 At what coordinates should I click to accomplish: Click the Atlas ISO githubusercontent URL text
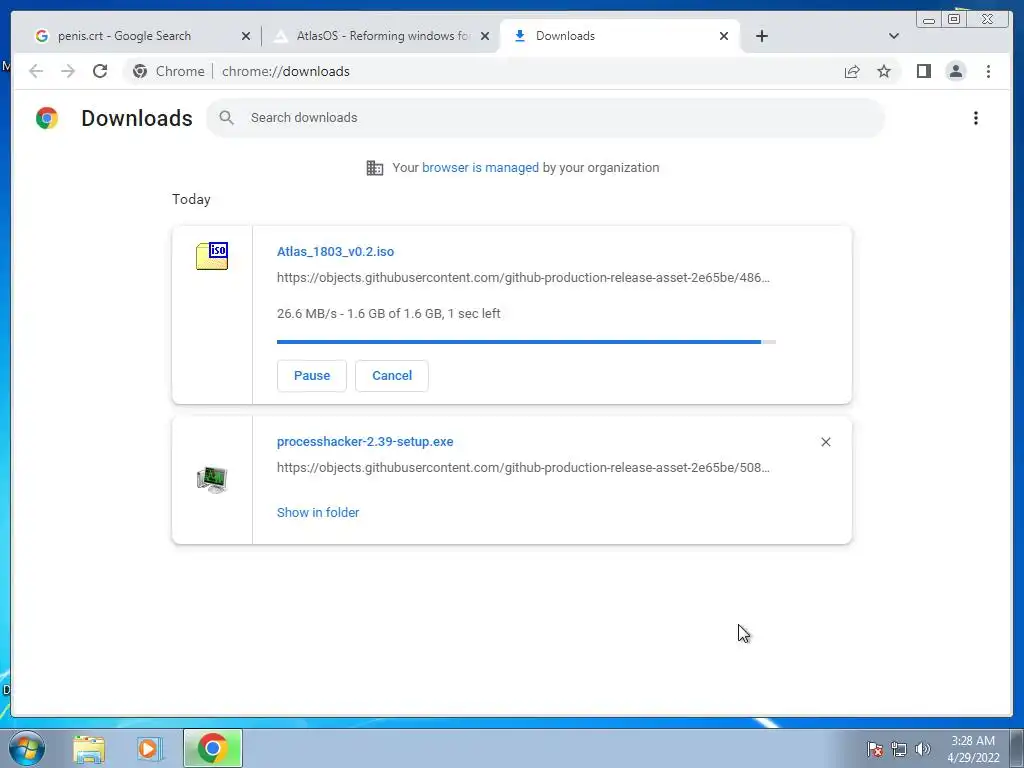tap(523, 278)
